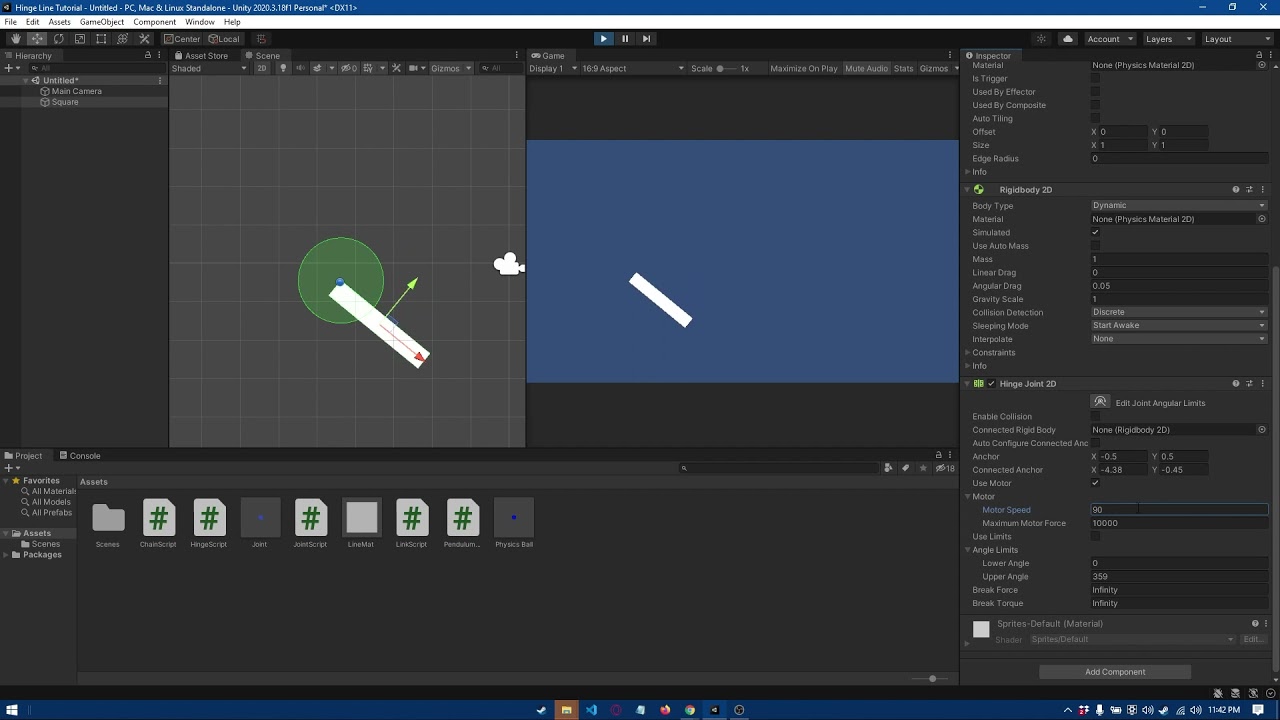Toggle scene audio speaker icon

click(x=300, y=68)
